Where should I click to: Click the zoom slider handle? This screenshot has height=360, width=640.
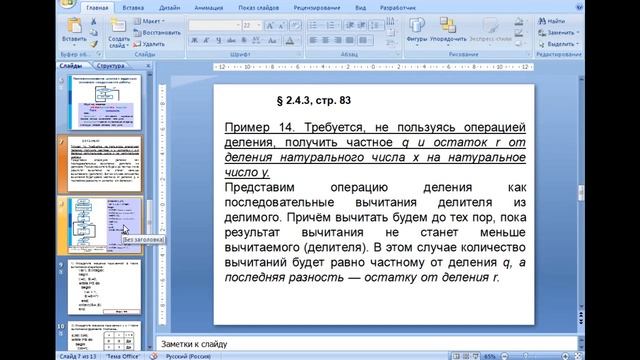tap(525, 356)
